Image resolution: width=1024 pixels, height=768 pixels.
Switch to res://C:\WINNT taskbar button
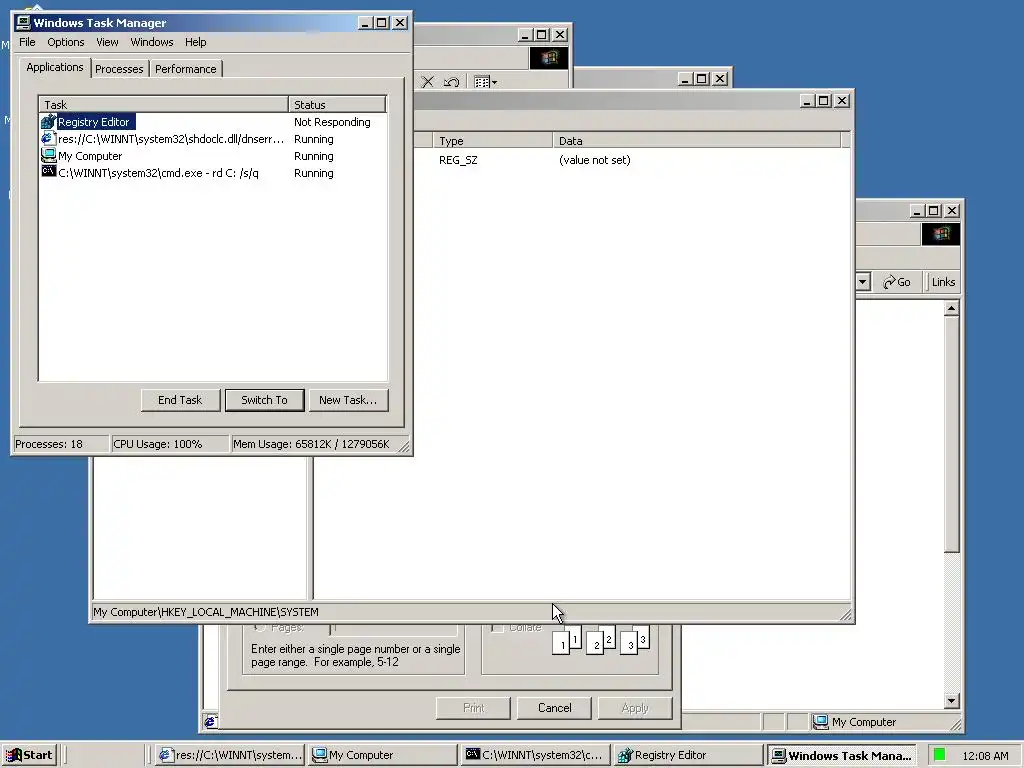tap(231, 755)
